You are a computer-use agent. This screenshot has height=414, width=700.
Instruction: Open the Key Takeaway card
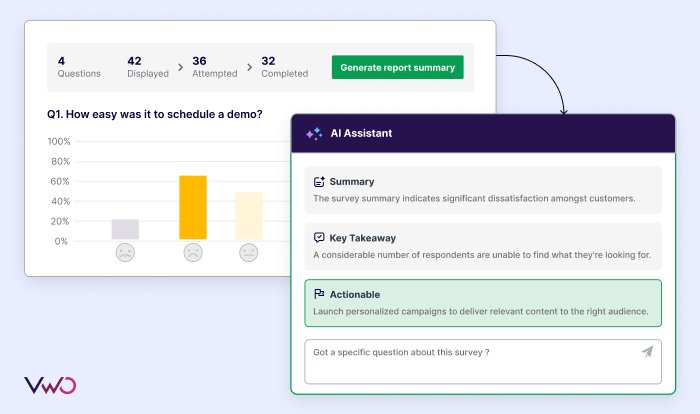point(483,246)
